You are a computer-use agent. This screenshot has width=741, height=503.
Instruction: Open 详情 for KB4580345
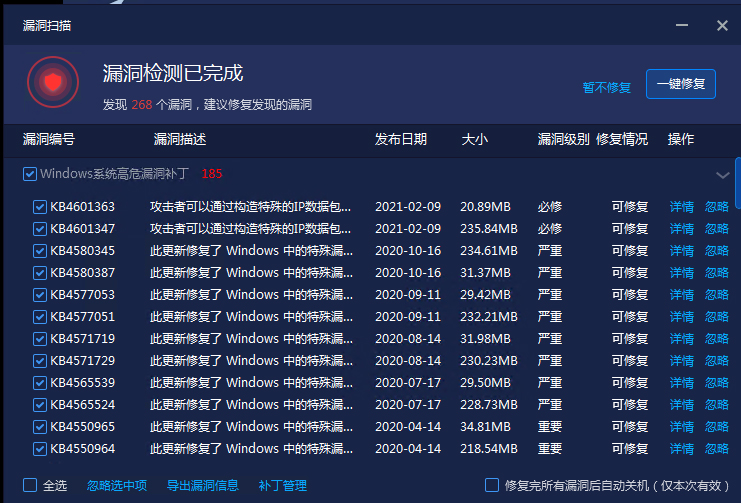point(681,251)
